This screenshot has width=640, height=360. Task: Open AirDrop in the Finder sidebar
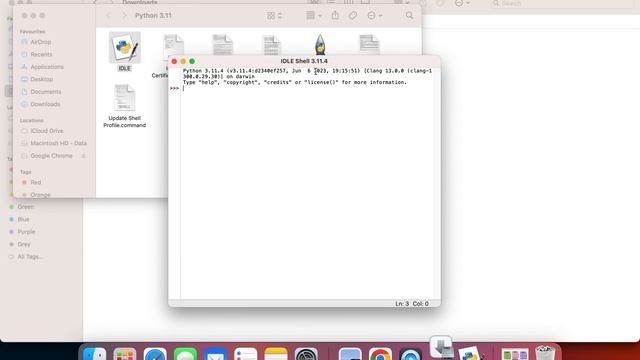(x=40, y=42)
